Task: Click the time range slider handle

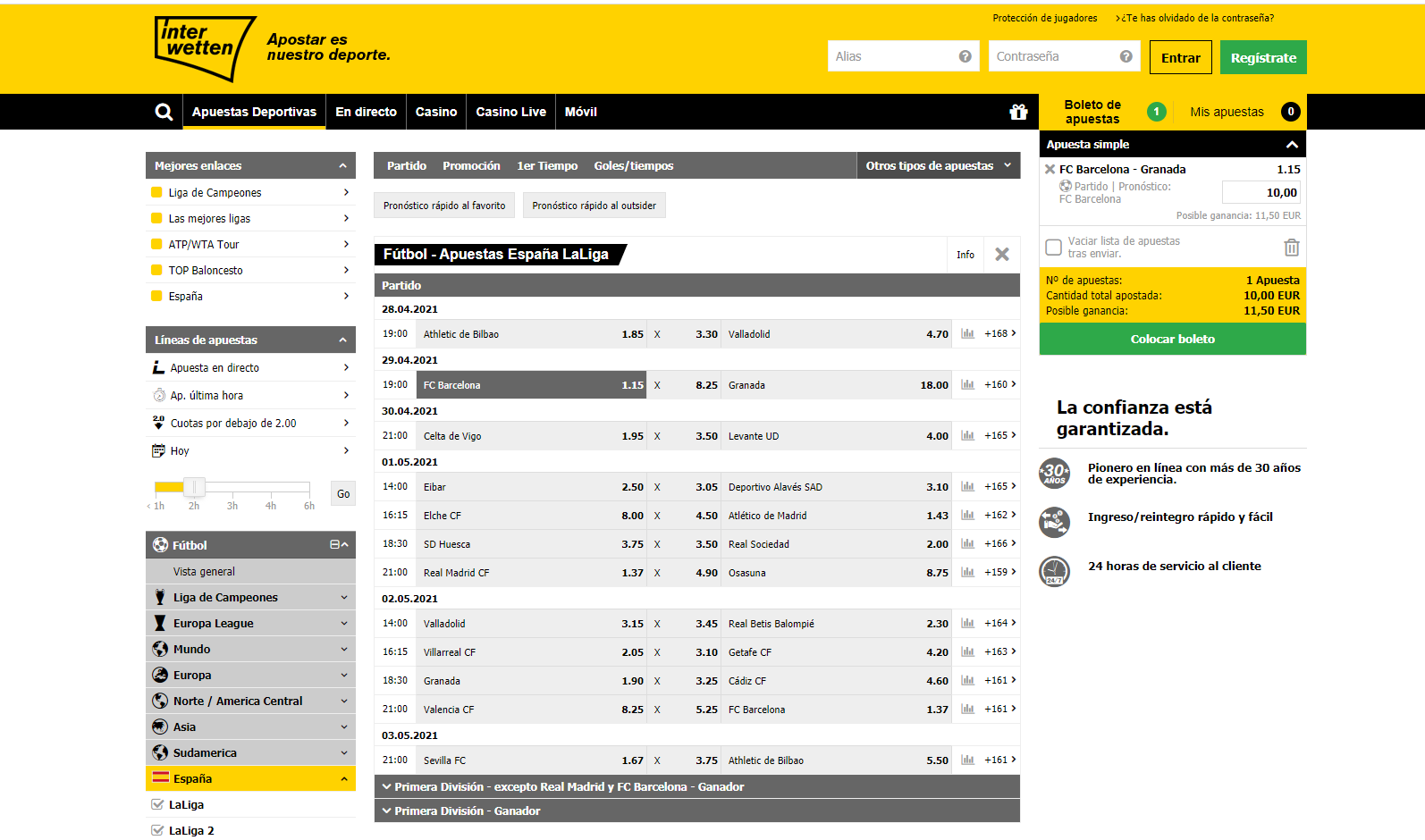Action: (x=194, y=487)
